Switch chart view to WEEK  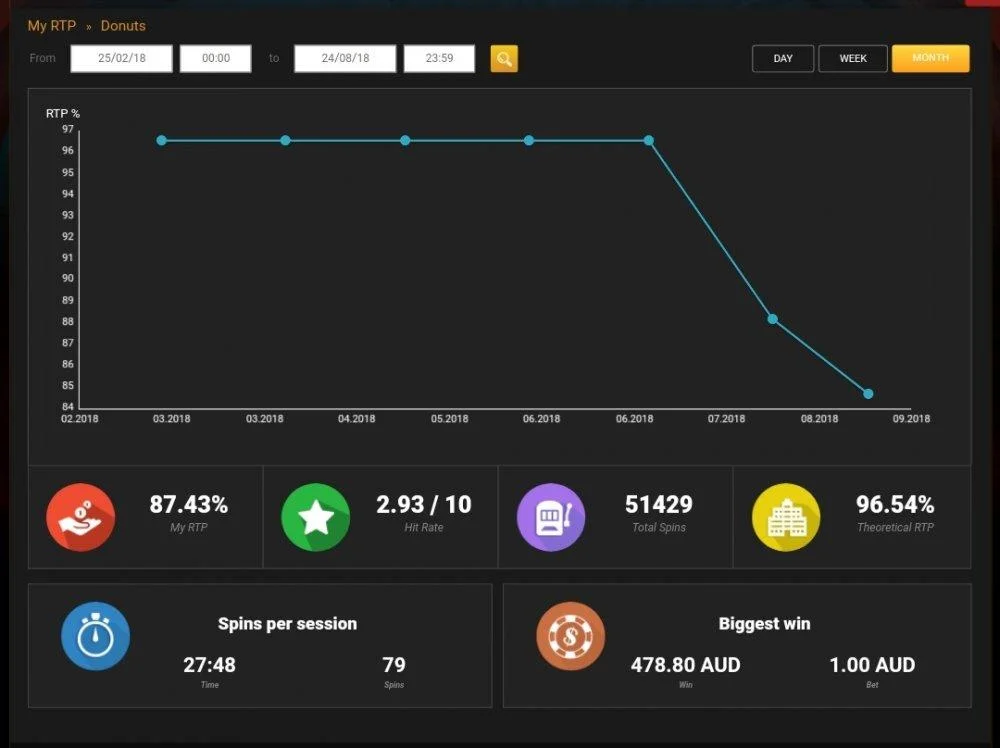(x=853, y=59)
